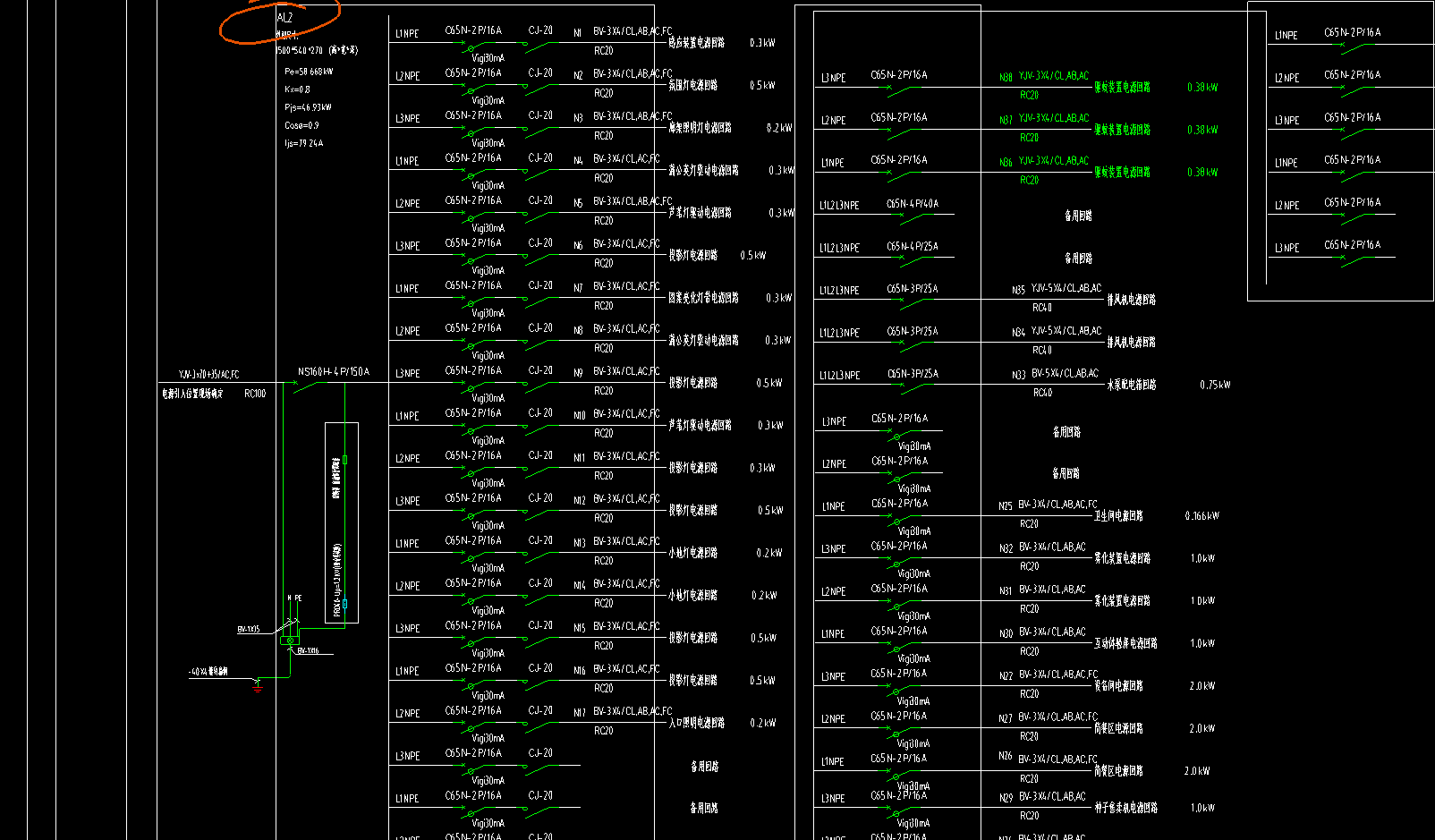Select the C65N-4P/40A breaker label

pos(913,204)
